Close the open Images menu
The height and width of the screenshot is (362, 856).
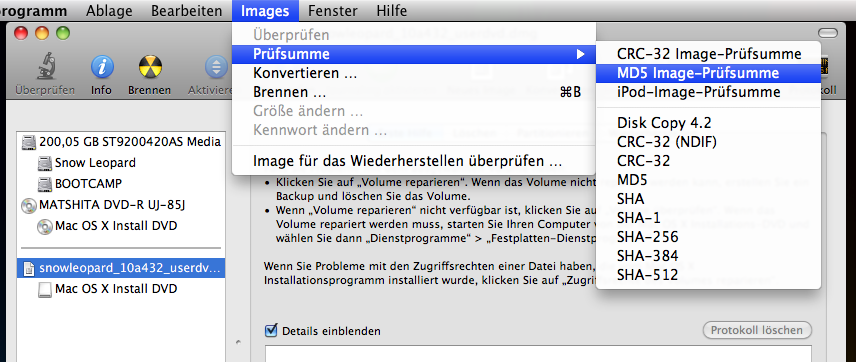pos(265,11)
